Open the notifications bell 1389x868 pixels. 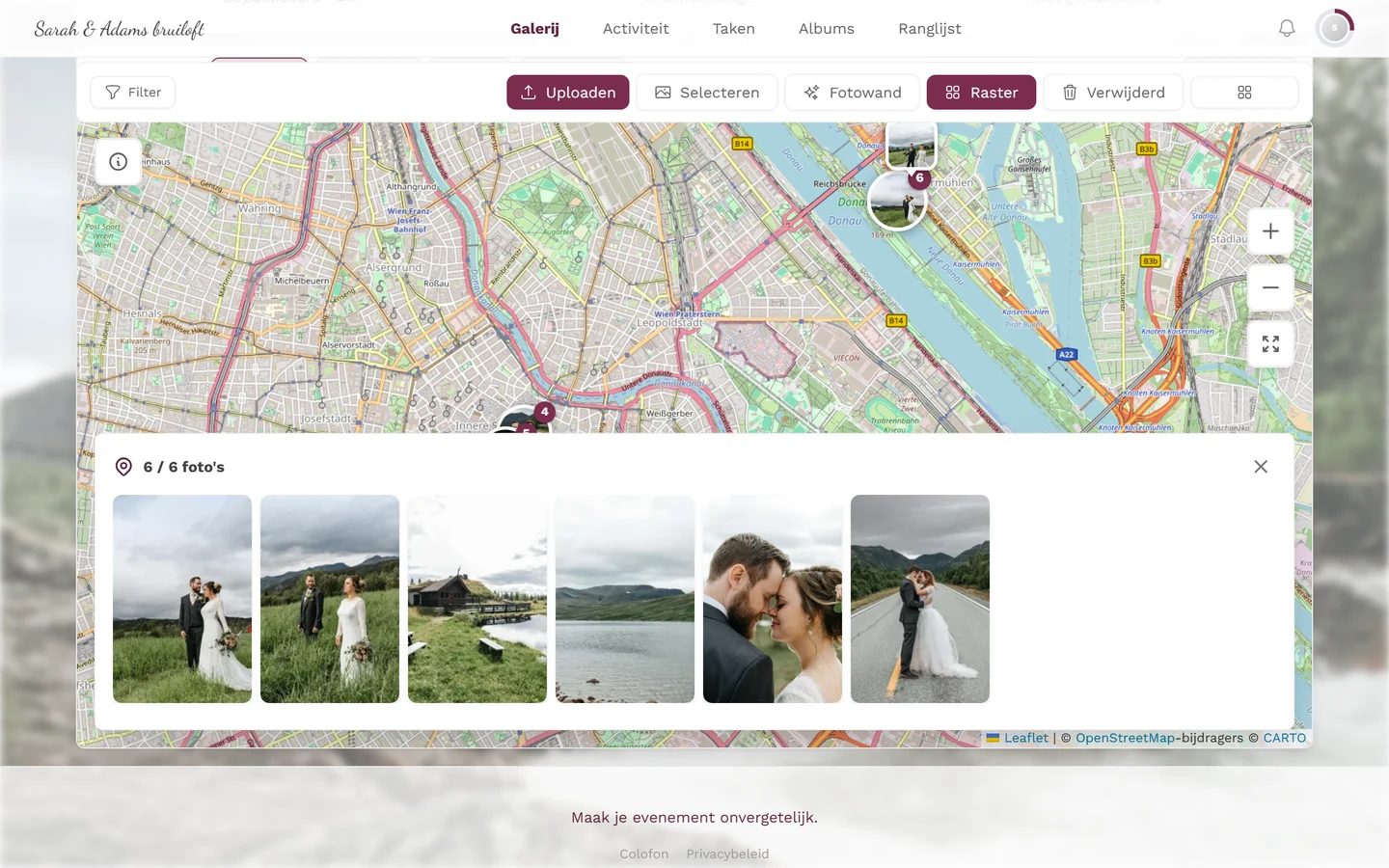point(1287,28)
